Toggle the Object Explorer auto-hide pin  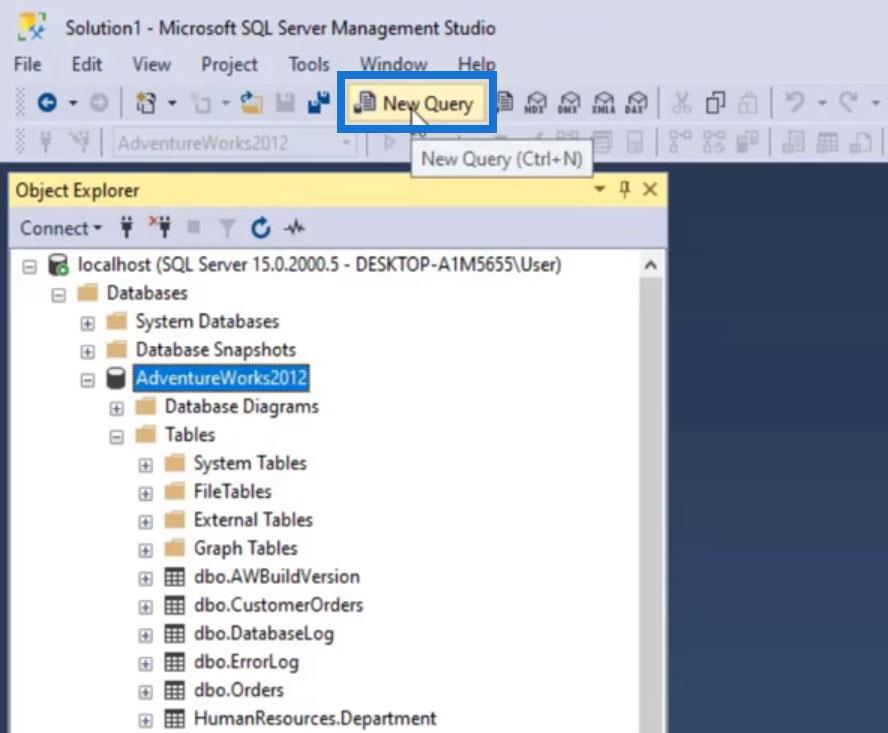click(x=625, y=189)
